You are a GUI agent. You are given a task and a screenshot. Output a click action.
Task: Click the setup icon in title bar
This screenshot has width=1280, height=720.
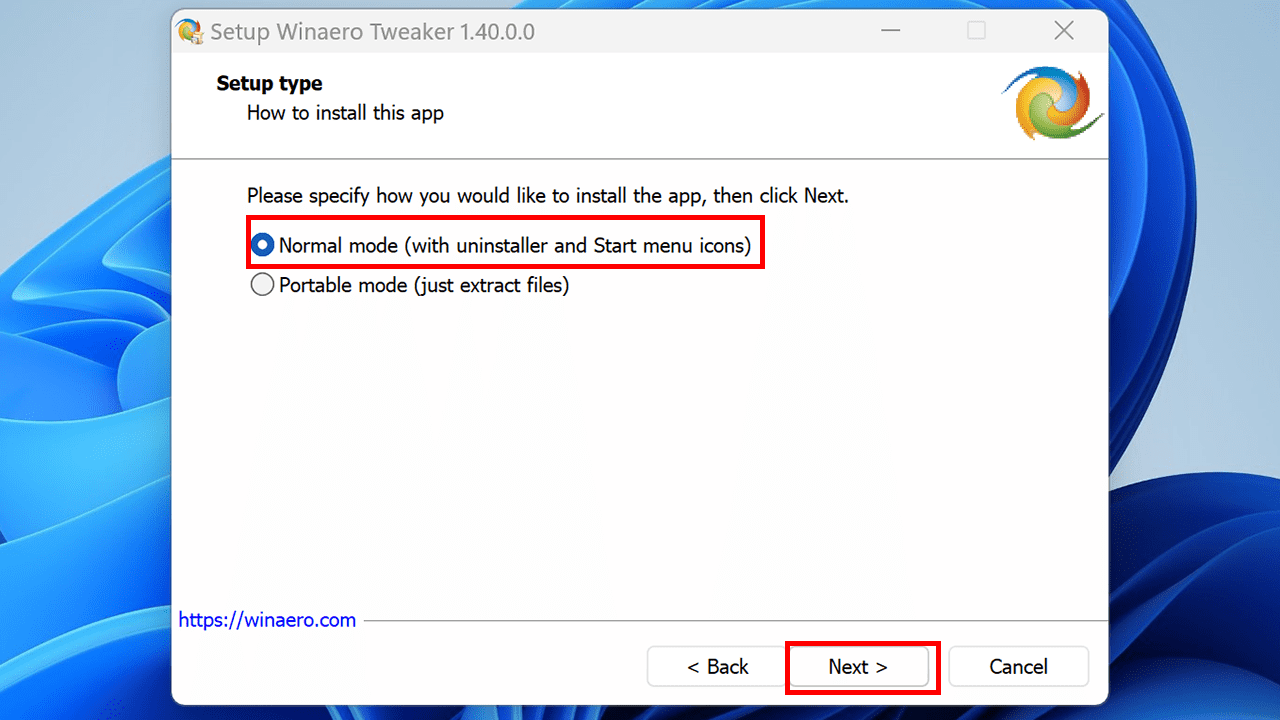190,32
